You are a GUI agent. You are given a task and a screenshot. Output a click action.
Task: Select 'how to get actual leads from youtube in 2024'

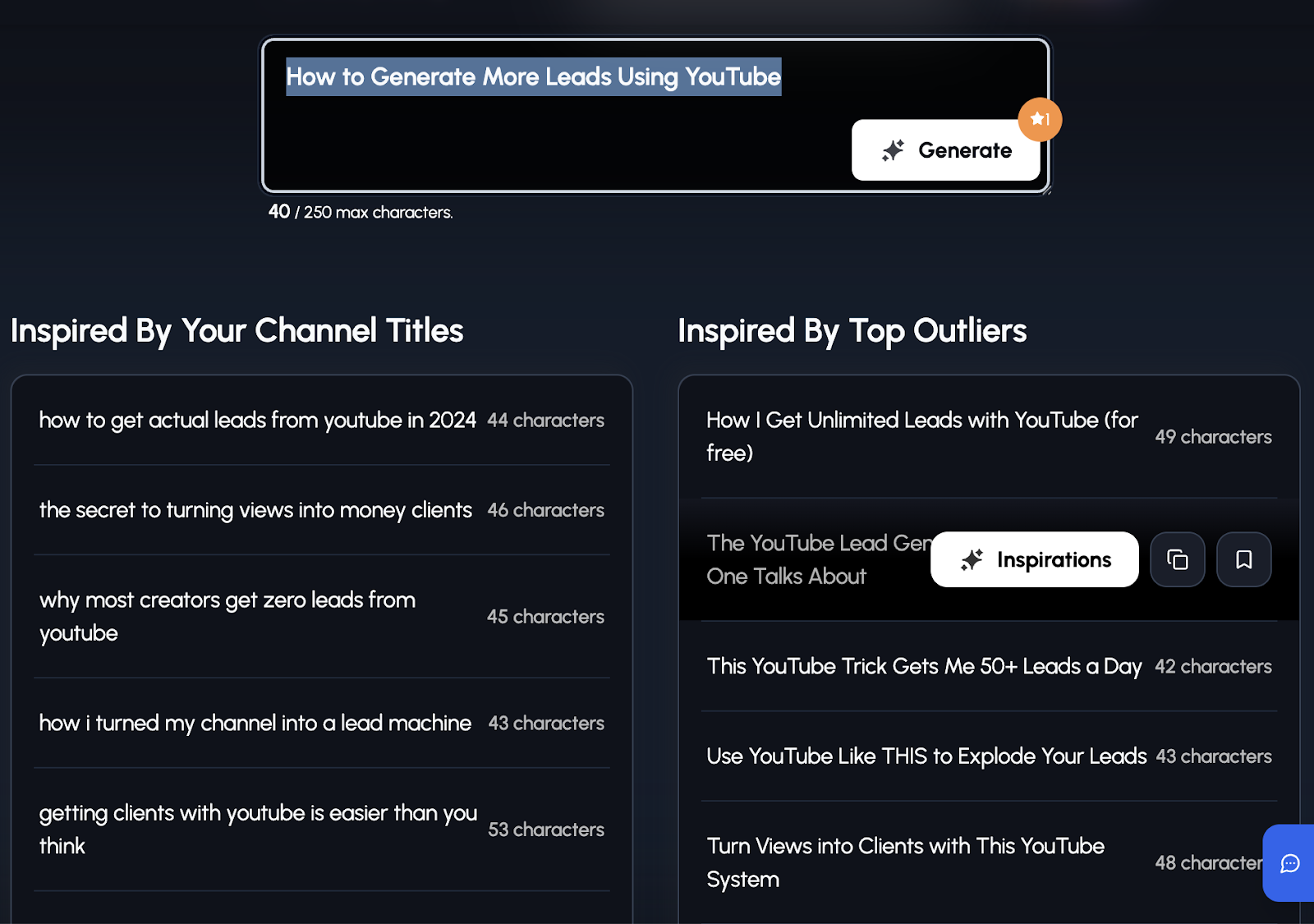point(257,420)
